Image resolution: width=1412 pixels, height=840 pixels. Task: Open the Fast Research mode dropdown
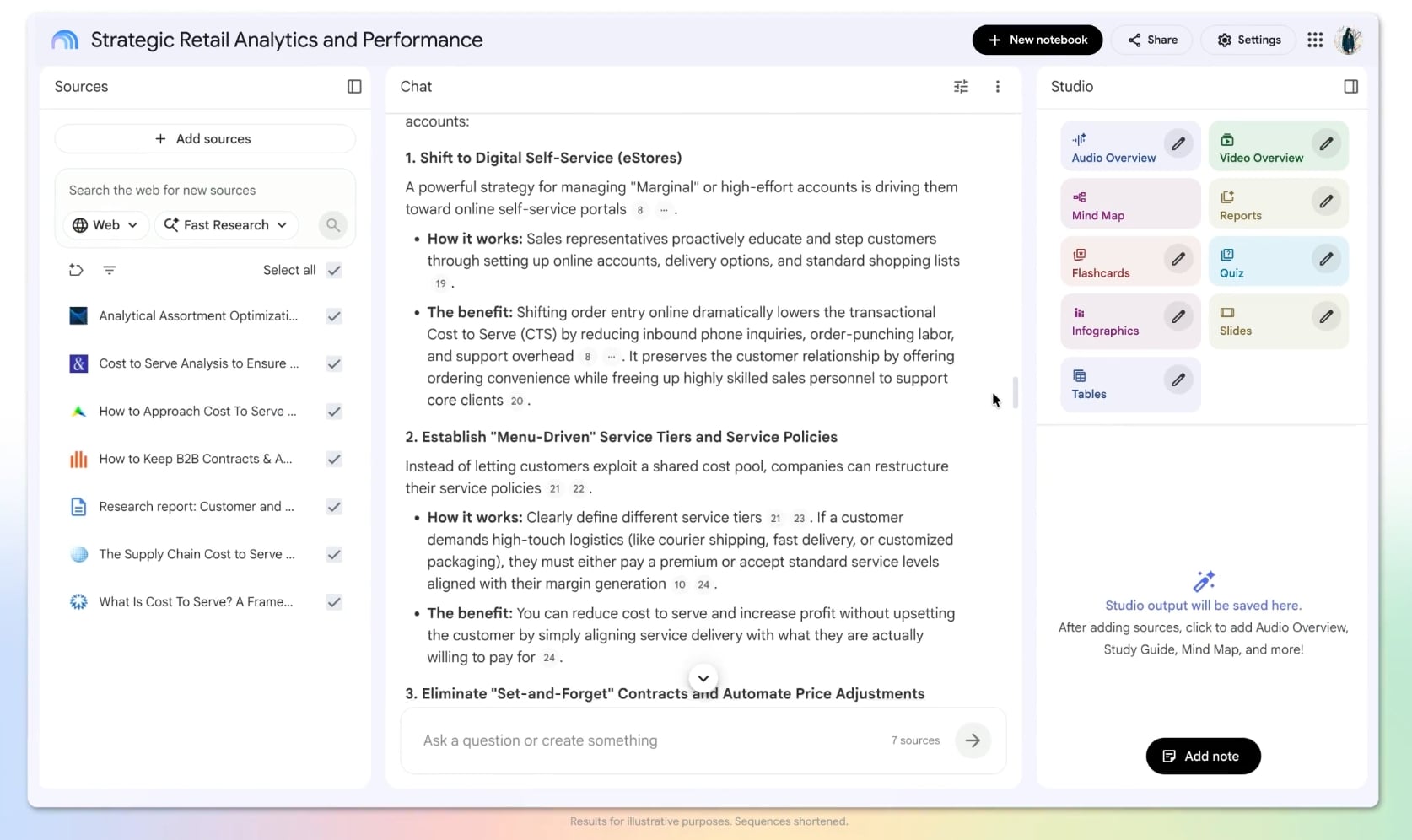tap(226, 225)
